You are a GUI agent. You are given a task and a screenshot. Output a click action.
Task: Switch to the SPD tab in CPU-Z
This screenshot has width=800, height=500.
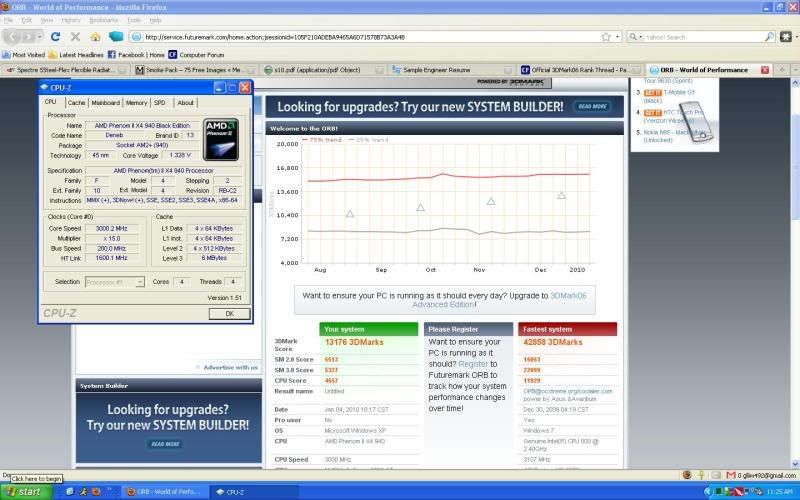[160, 103]
